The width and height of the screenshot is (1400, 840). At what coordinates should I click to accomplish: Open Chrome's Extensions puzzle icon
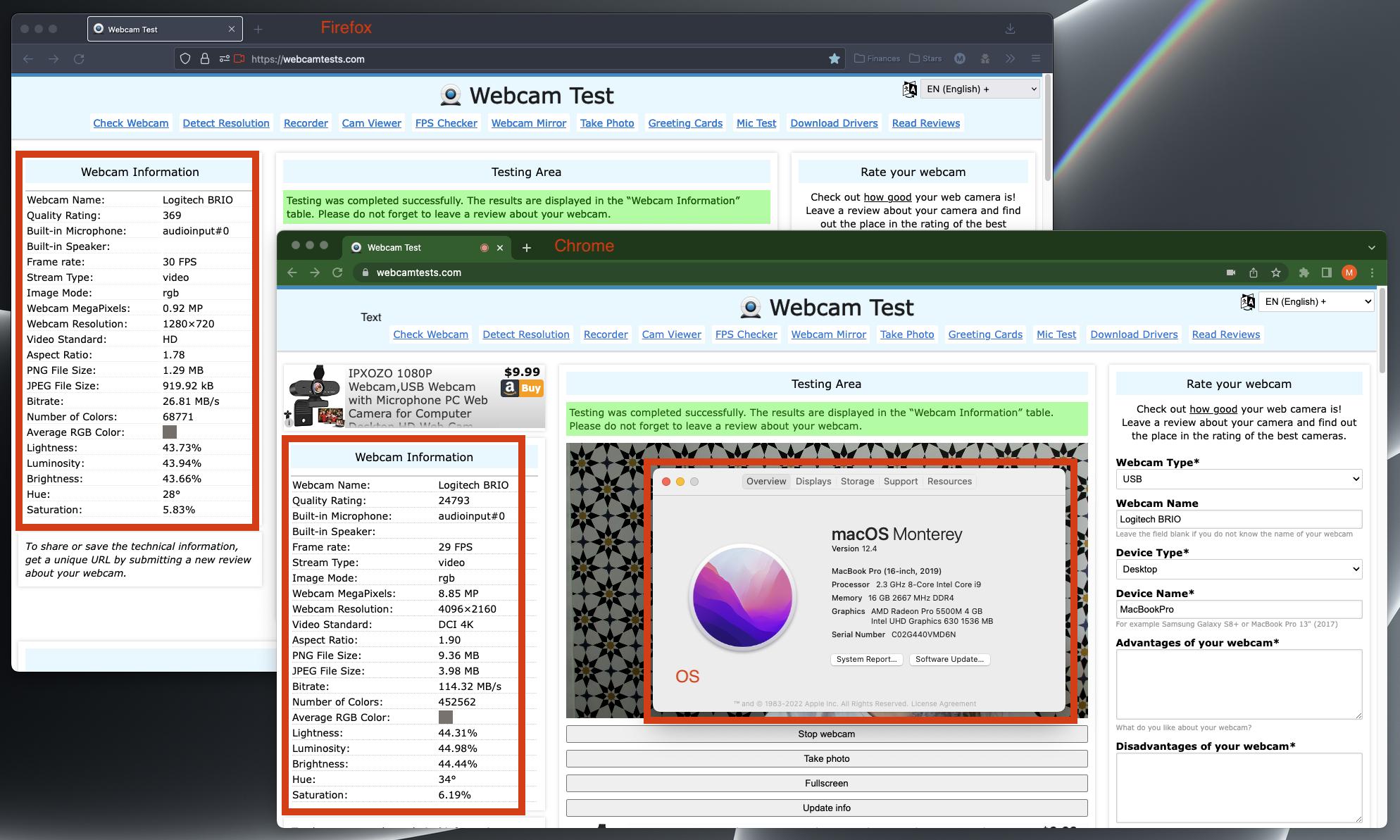coord(1304,272)
